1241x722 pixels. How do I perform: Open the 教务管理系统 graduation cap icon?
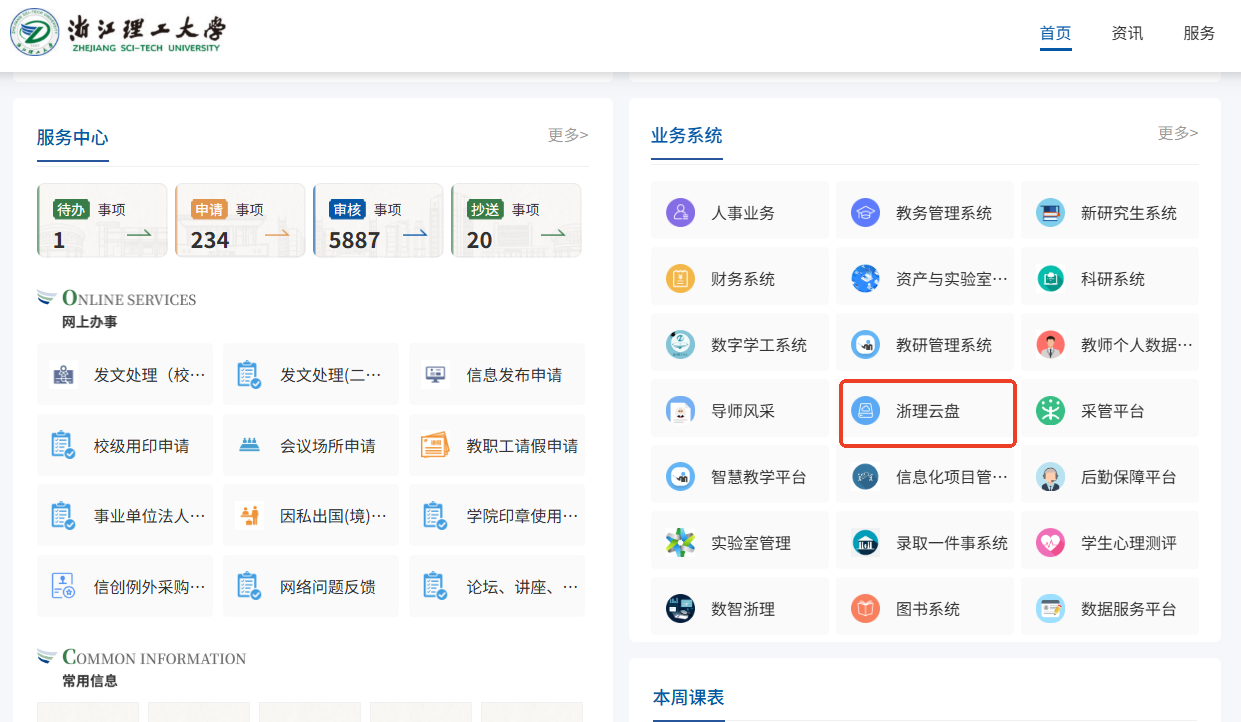[x=865, y=212]
